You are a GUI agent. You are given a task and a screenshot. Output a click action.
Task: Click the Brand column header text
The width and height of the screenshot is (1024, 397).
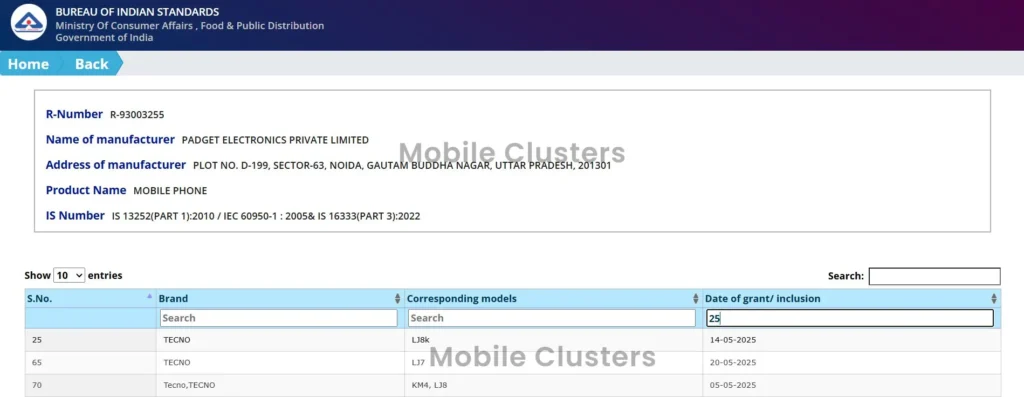[x=173, y=298]
